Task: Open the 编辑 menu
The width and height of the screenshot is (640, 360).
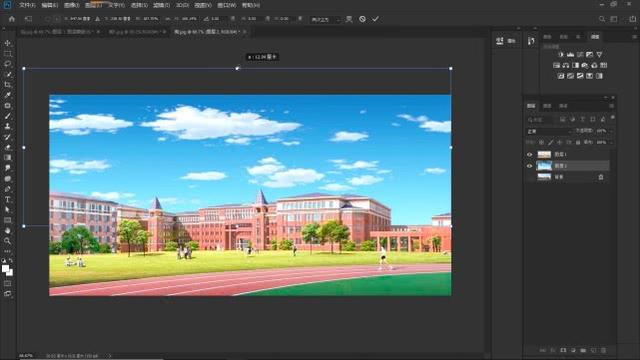Action: click(49, 5)
